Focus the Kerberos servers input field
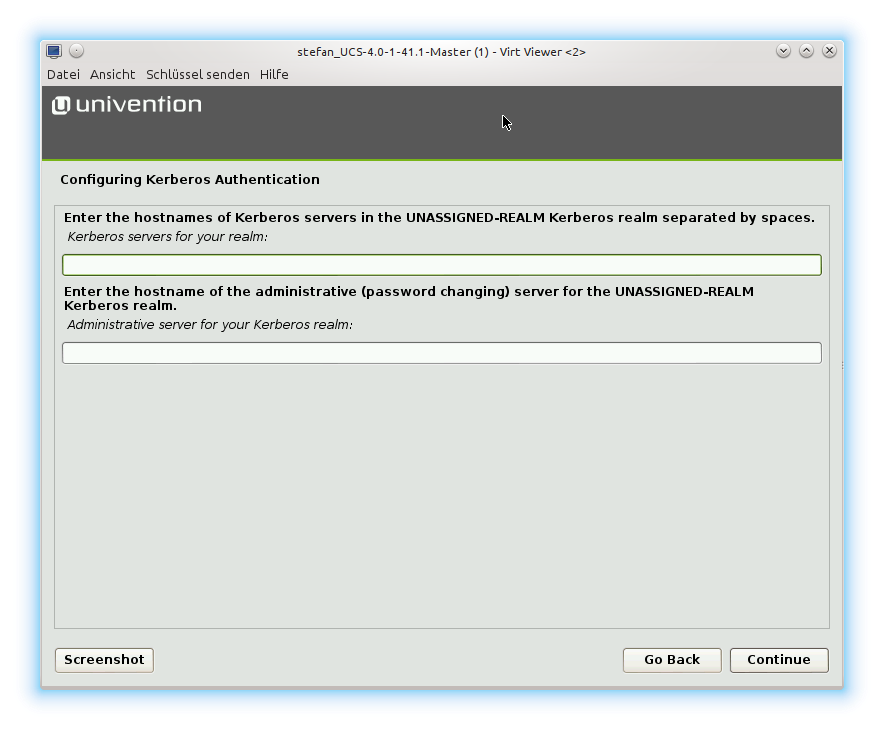The height and width of the screenshot is (730, 884). click(x=441, y=265)
